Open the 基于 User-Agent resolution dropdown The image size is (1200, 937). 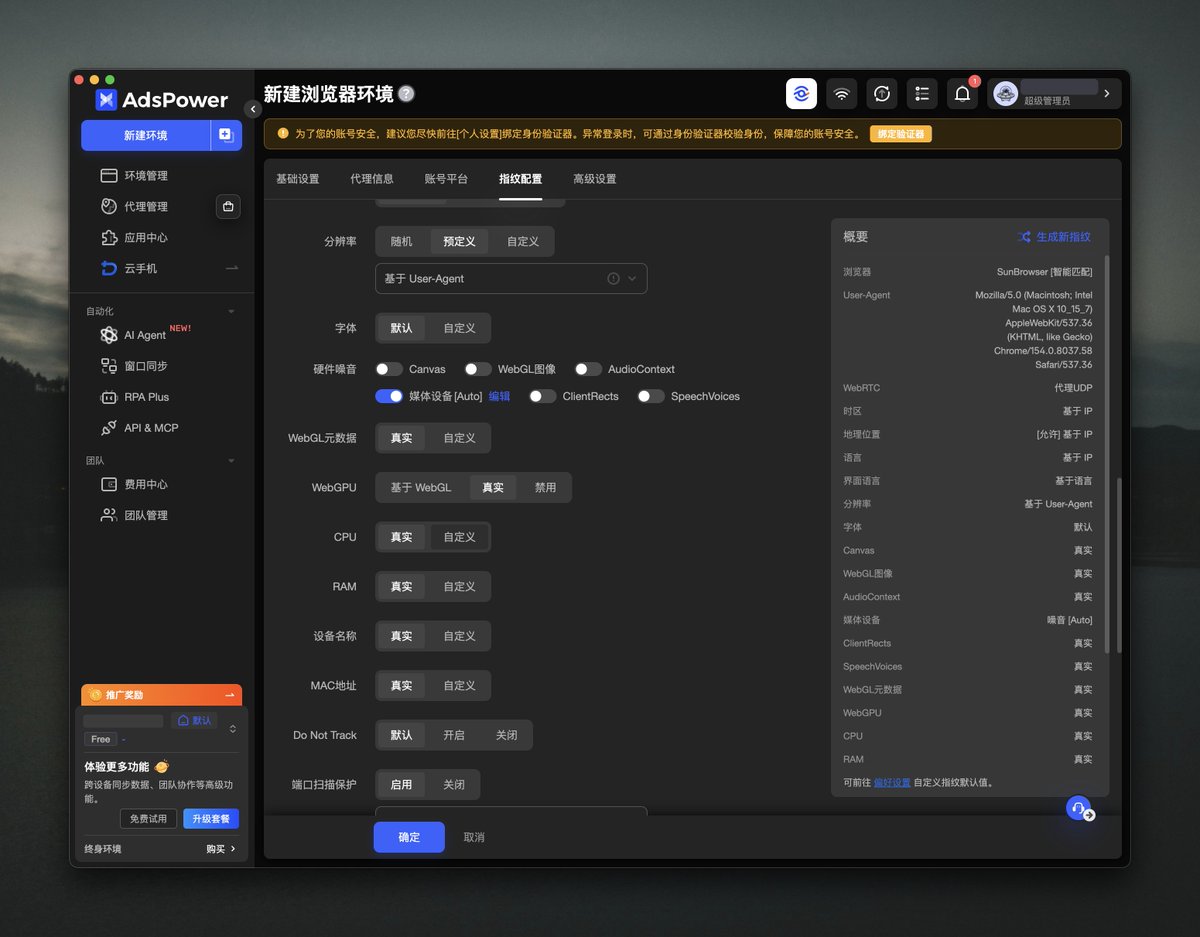coord(511,279)
